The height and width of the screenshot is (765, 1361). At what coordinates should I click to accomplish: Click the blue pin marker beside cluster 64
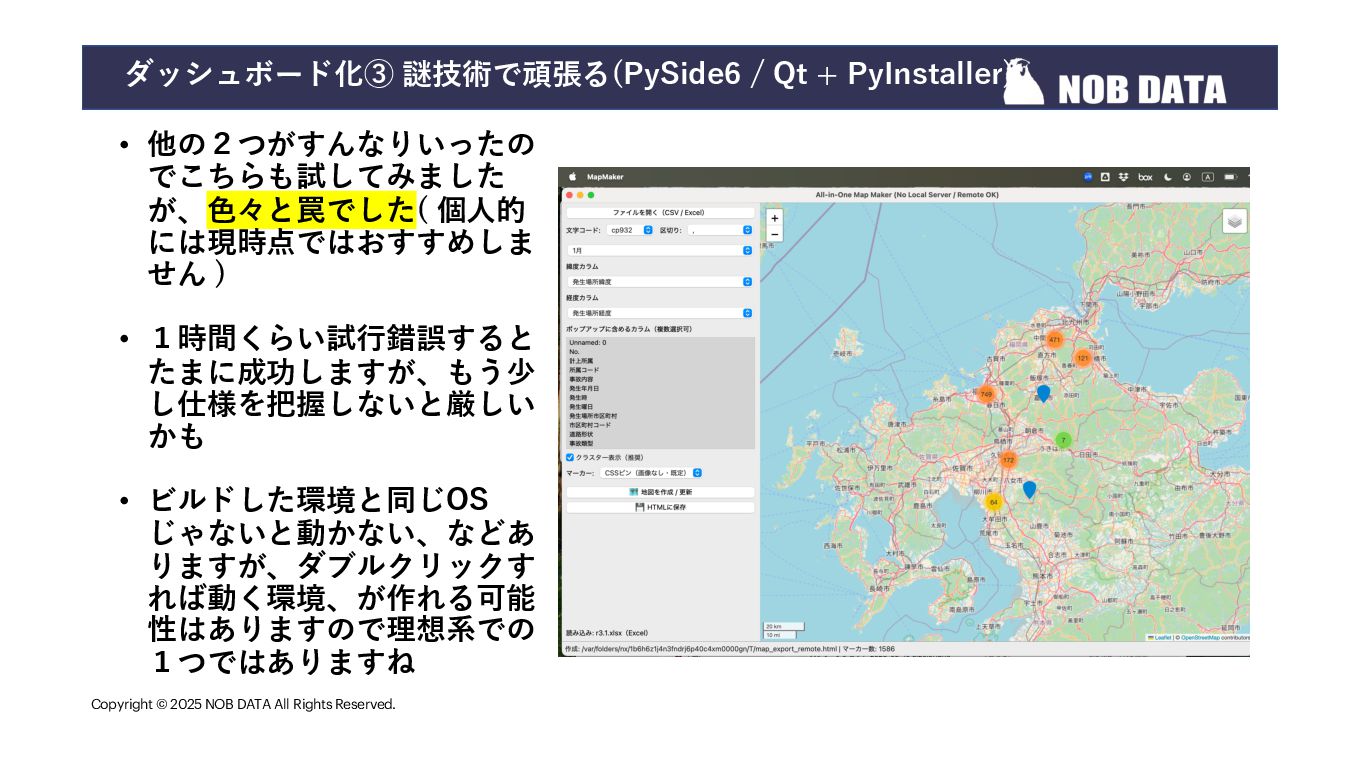1029,489
